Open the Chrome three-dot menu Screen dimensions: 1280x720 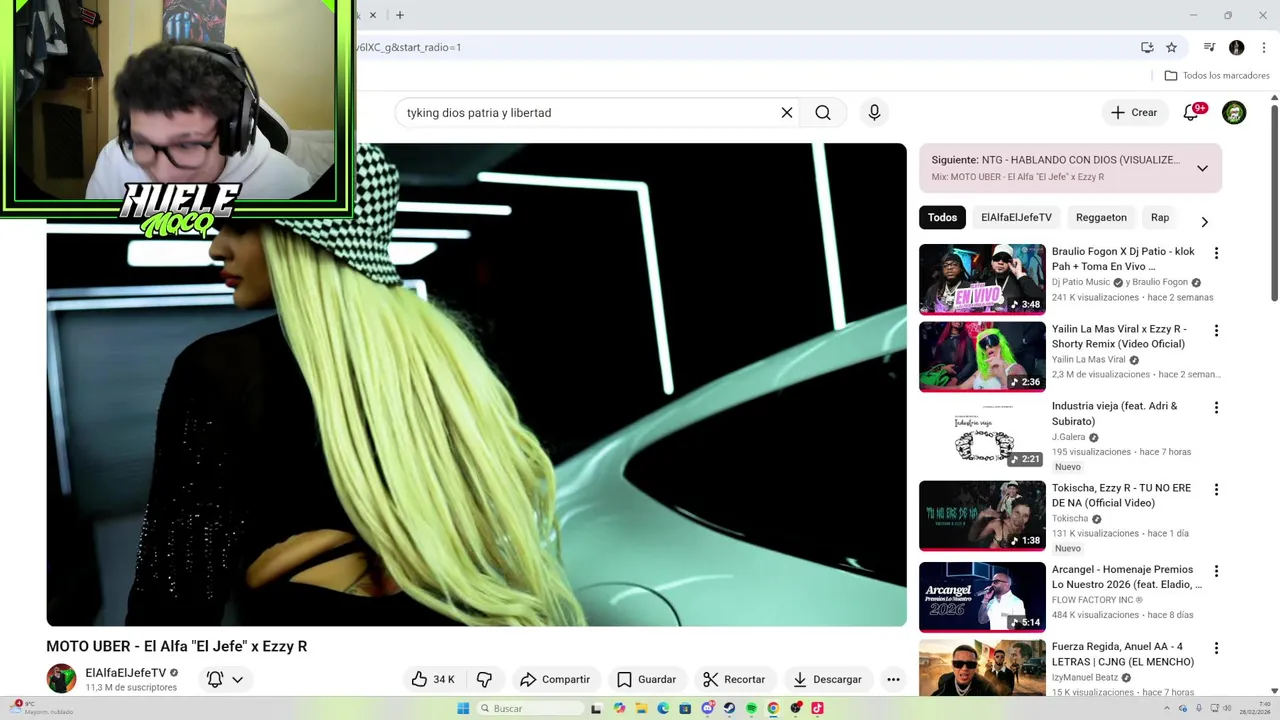(1263, 47)
